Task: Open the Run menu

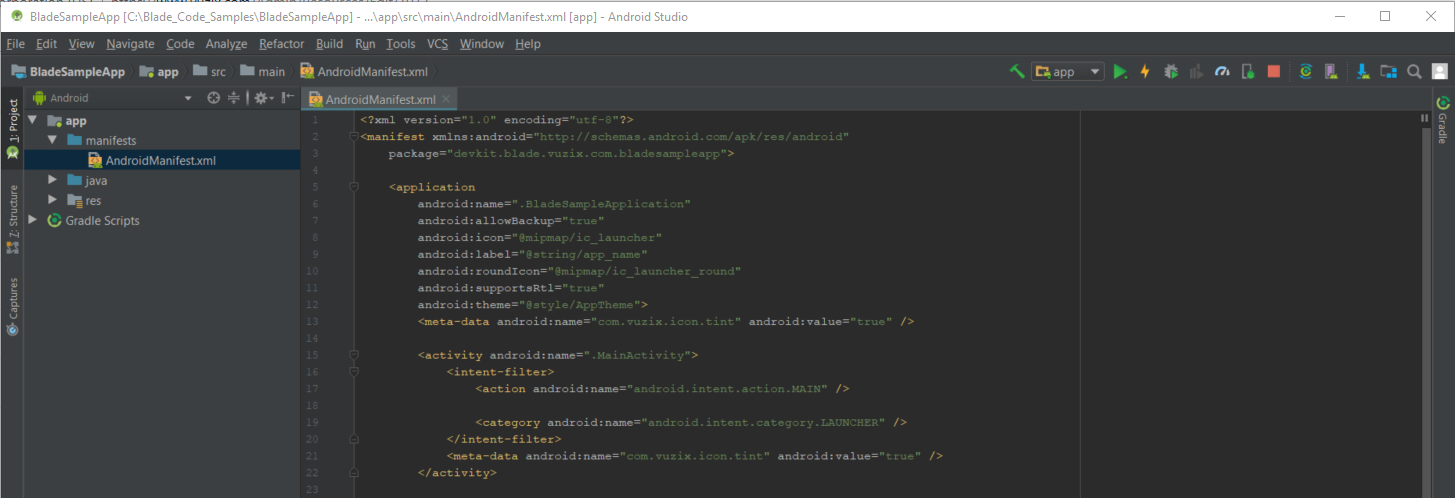Action: 365,44
